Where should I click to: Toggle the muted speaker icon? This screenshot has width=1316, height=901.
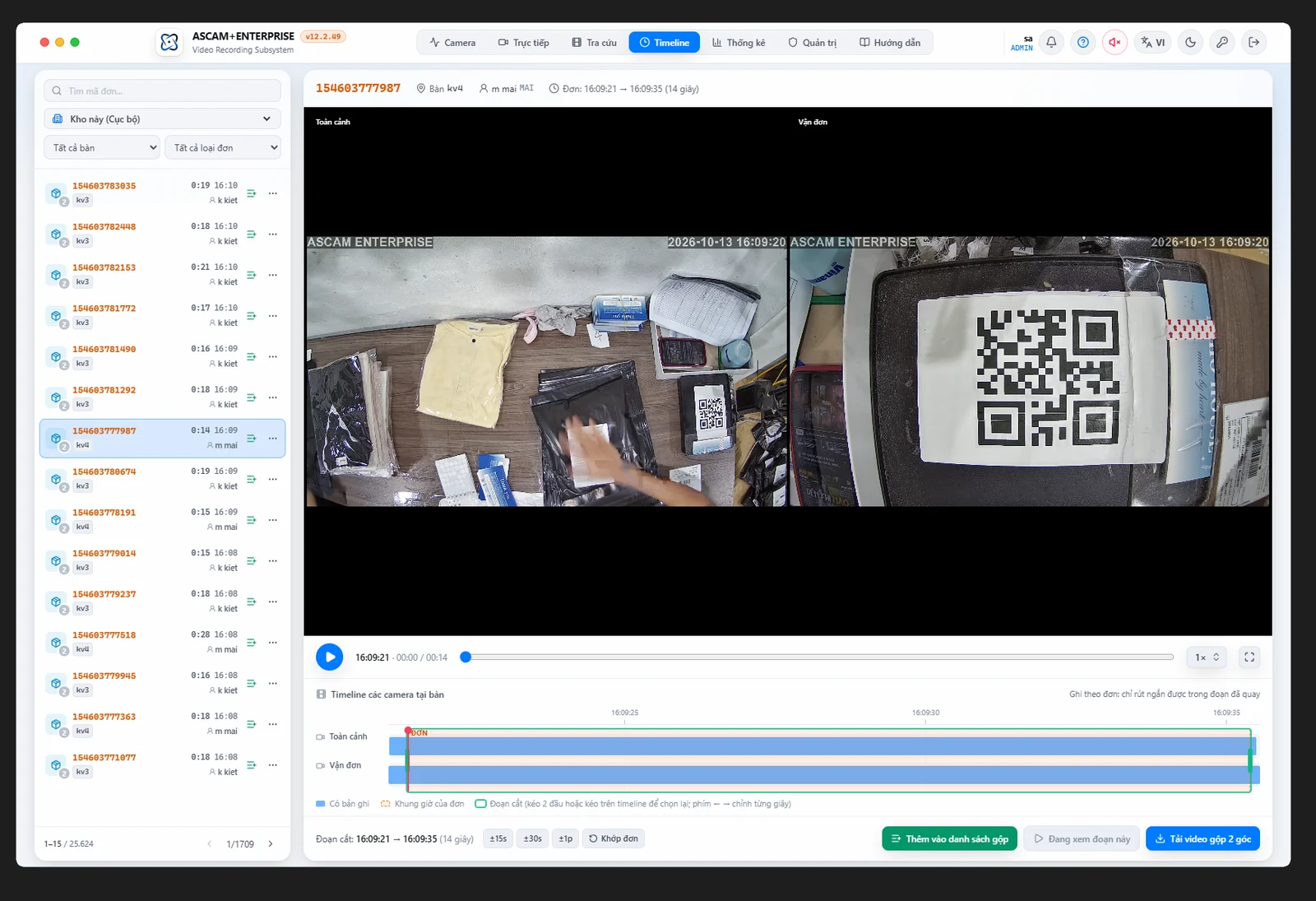point(1114,42)
